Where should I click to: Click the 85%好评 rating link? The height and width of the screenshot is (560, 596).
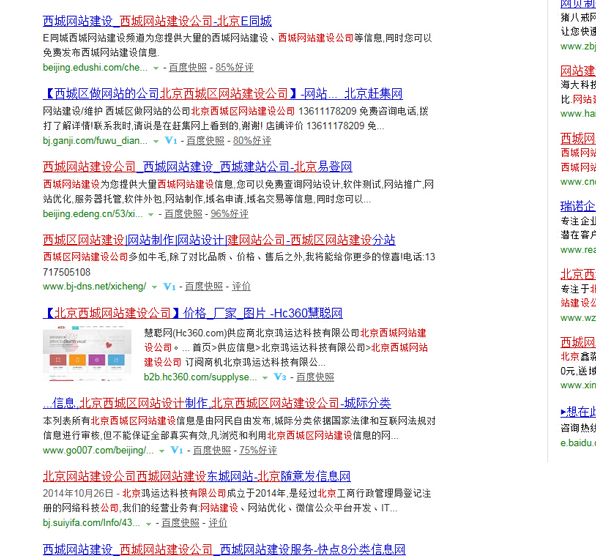click(x=235, y=68)
